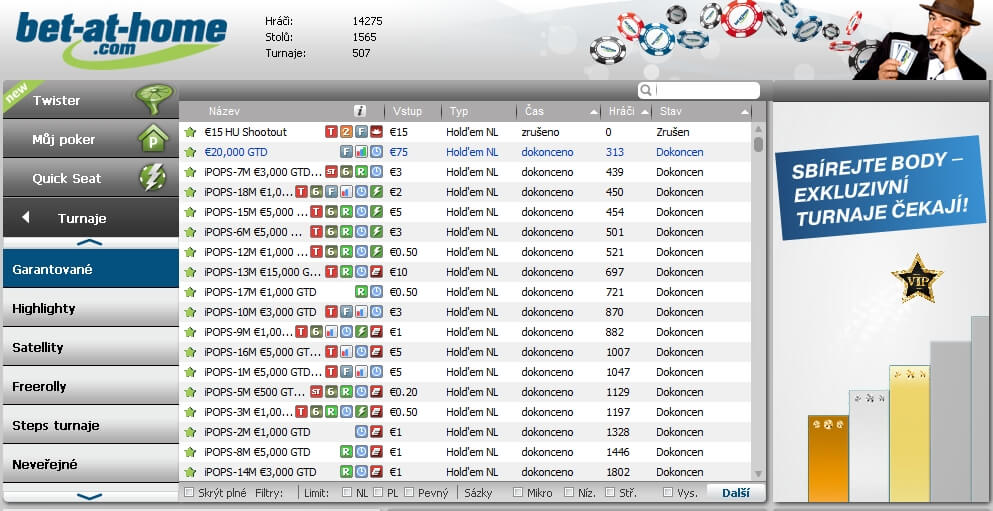The height and width of the screenshot is (511, 993).
Task: Enable the Skrýt plné checkbox
Action: (x=189, y=493)
